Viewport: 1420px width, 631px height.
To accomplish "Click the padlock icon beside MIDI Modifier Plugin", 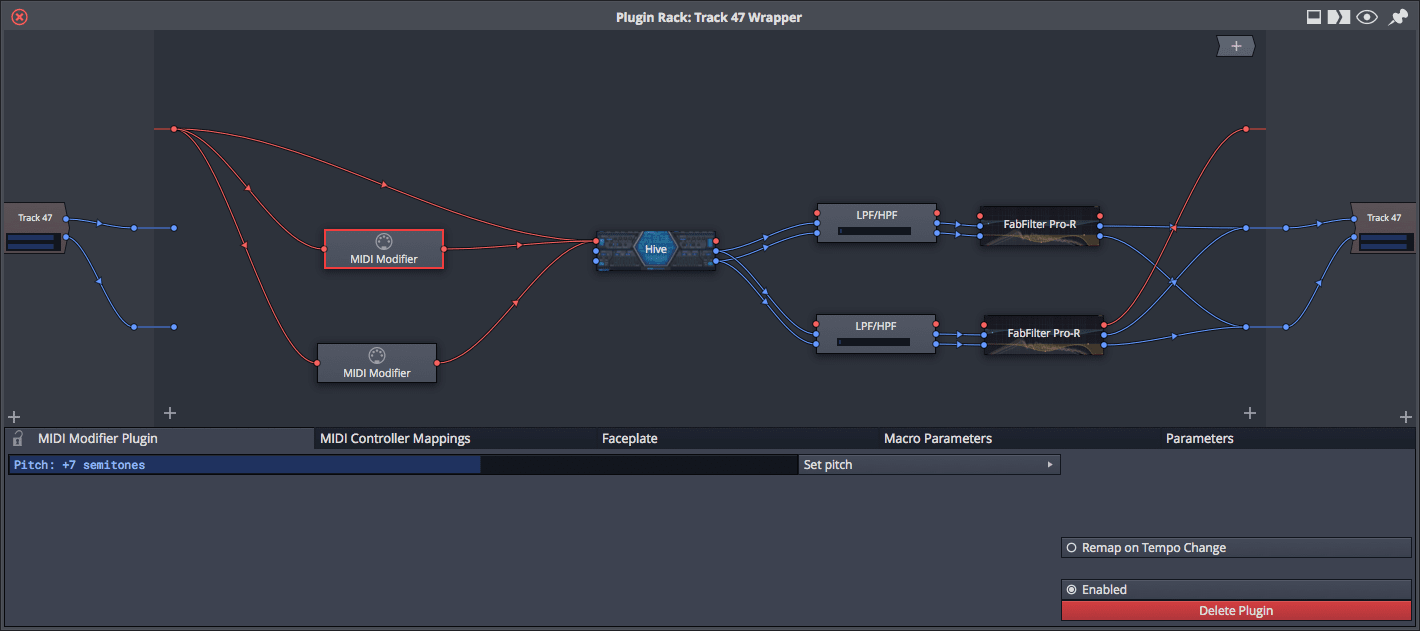I will tap(17, 439).
